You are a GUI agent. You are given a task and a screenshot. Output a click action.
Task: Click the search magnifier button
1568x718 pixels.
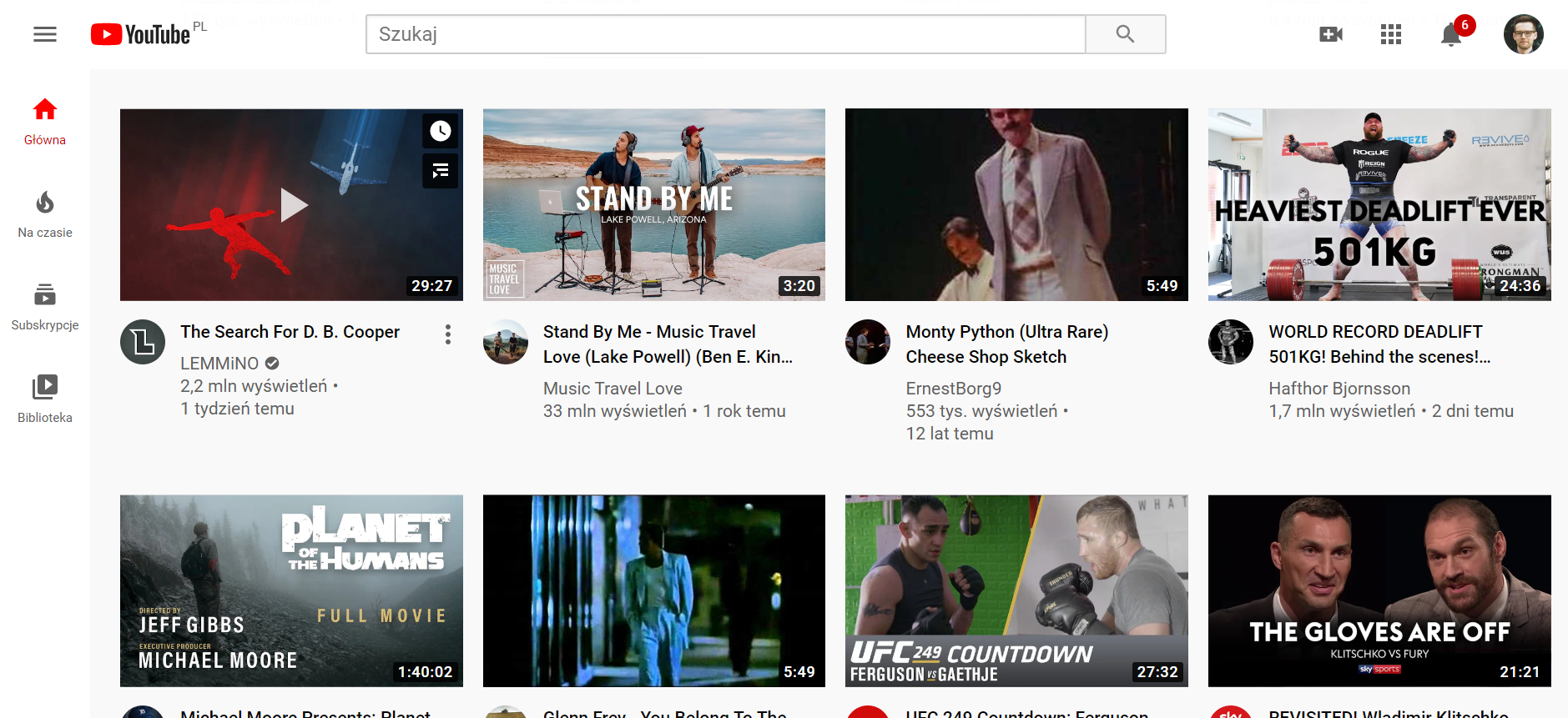(x=1125, y=34)
